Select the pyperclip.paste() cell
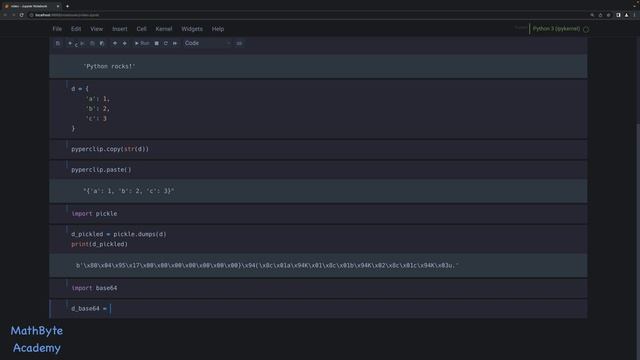The image size is (640, 360). 318,170
